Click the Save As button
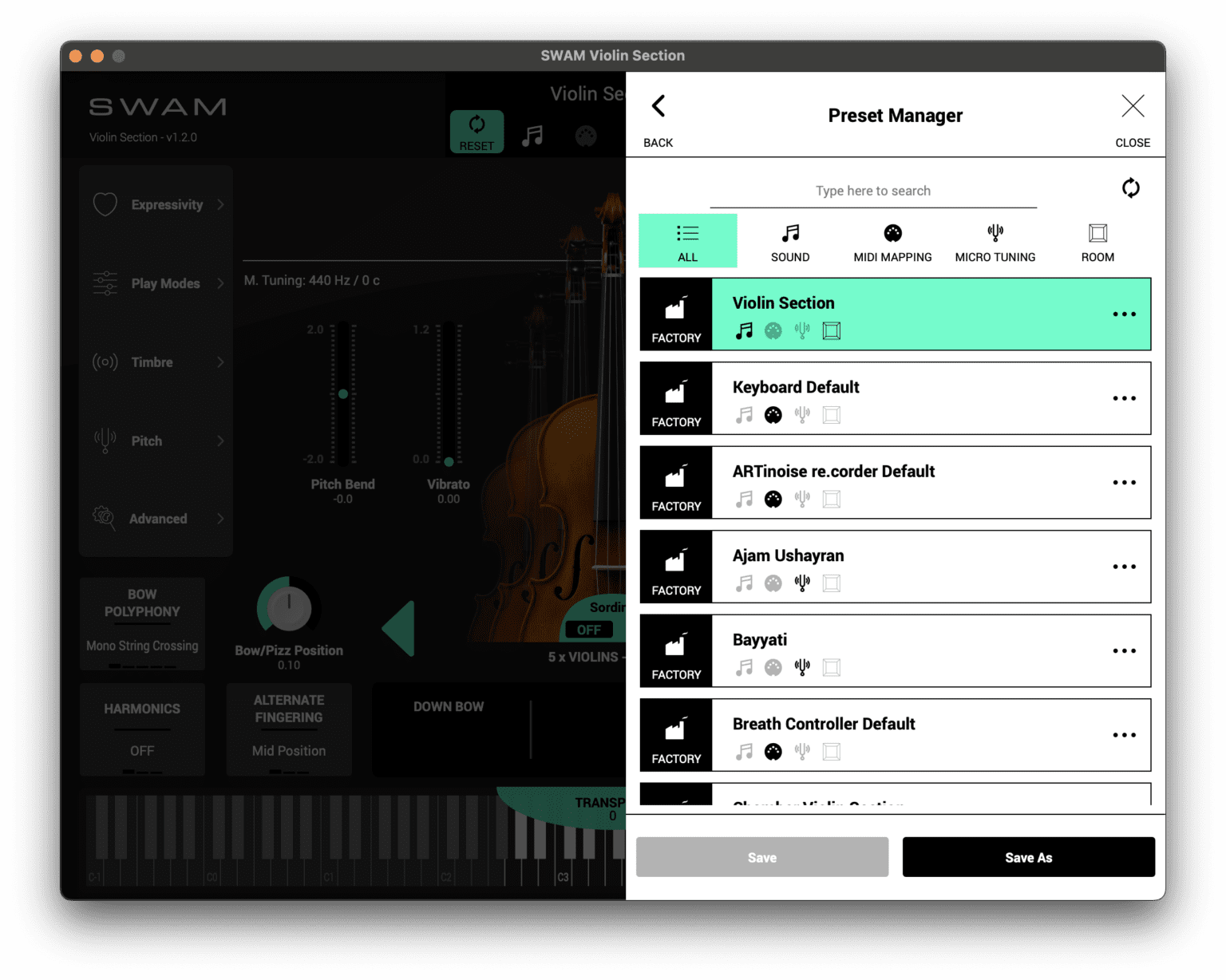Viewport: 1226px width, 980px height. [1028, 856]
